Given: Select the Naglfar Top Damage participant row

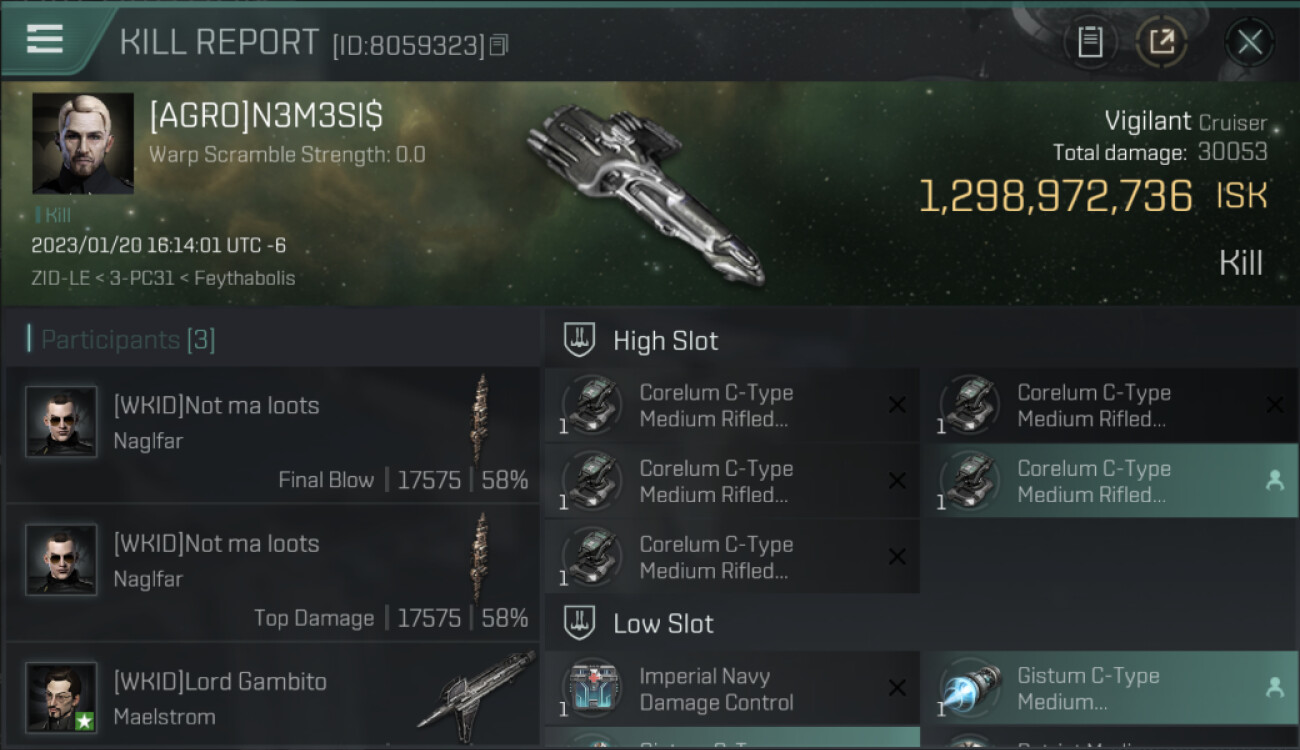Looking at the screenshot, I should (x=273, y=572).
